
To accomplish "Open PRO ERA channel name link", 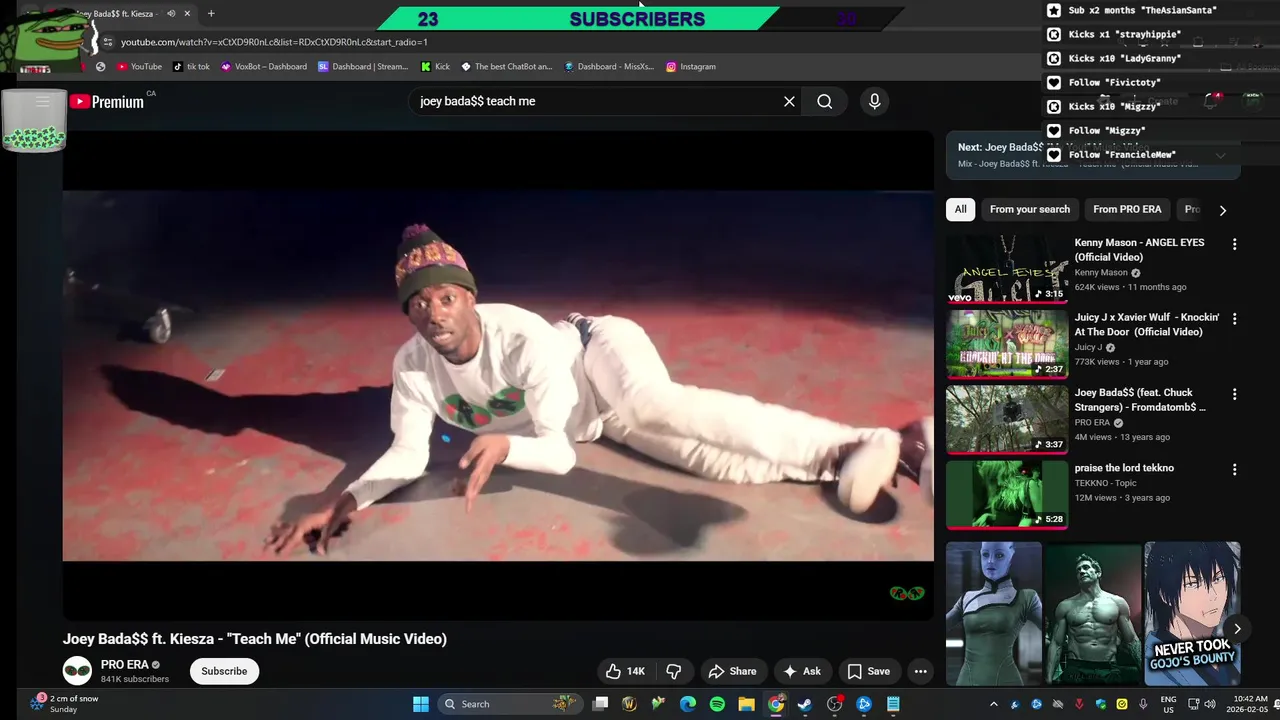I will [124, 664].
